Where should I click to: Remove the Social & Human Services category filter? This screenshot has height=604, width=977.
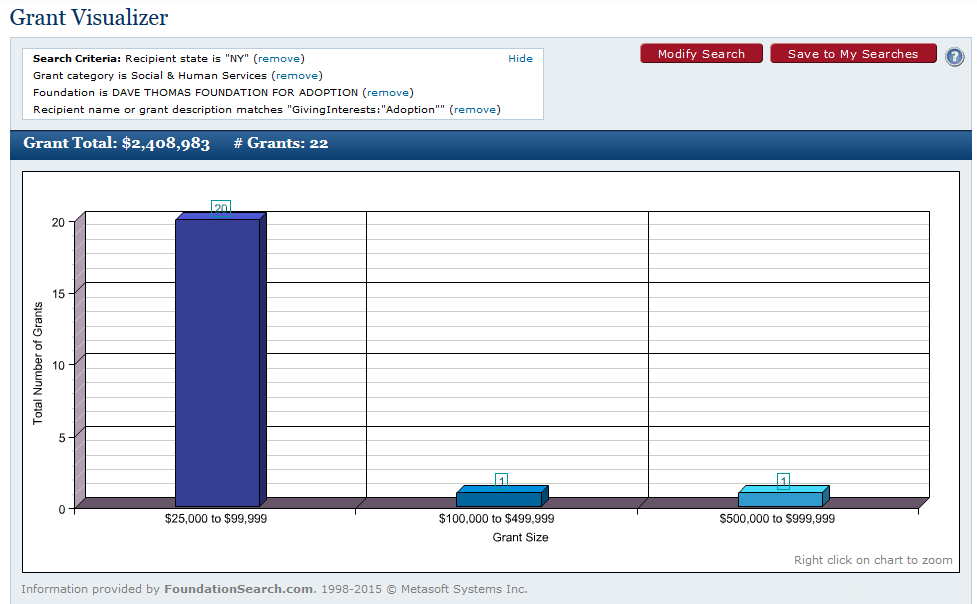click(296, 76)
